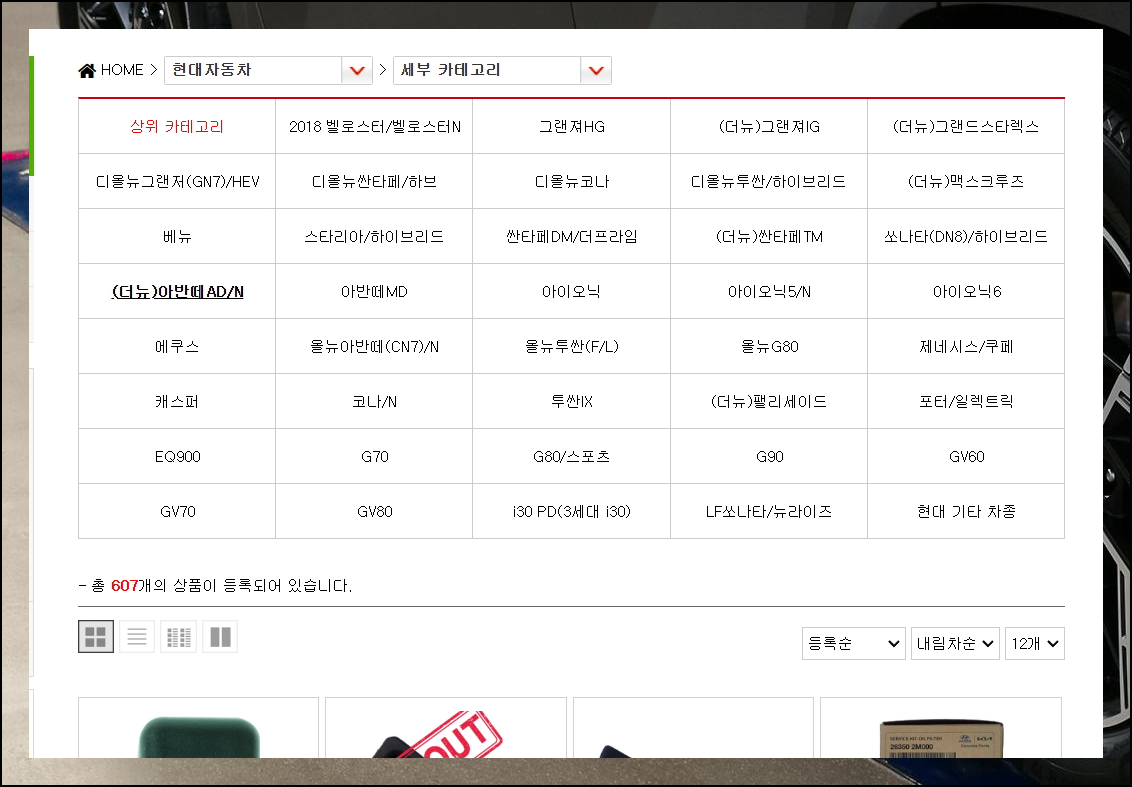
Task: Select 2018 벨로스터/벨로스터N category
Action: [375, 126]
